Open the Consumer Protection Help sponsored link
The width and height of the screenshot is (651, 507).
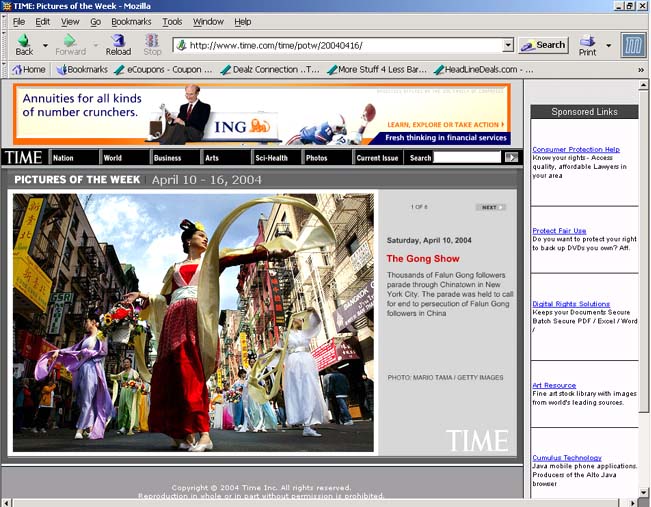(x=575, y=149)
